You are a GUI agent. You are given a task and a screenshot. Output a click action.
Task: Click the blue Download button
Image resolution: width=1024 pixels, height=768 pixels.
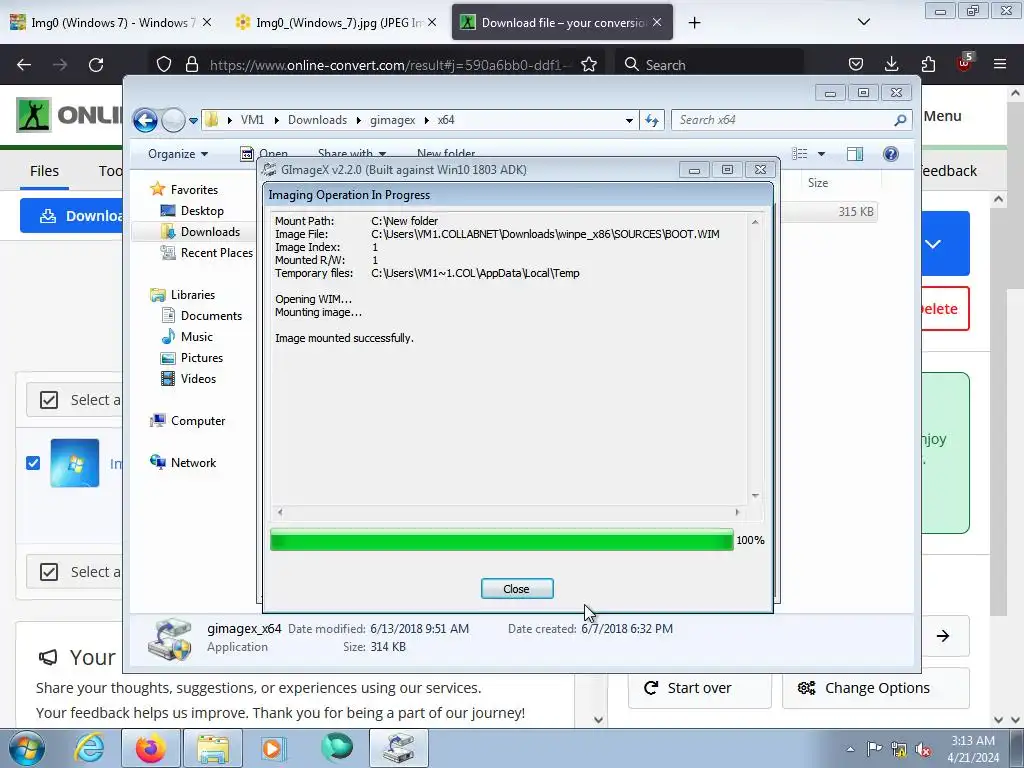point(72,216)
